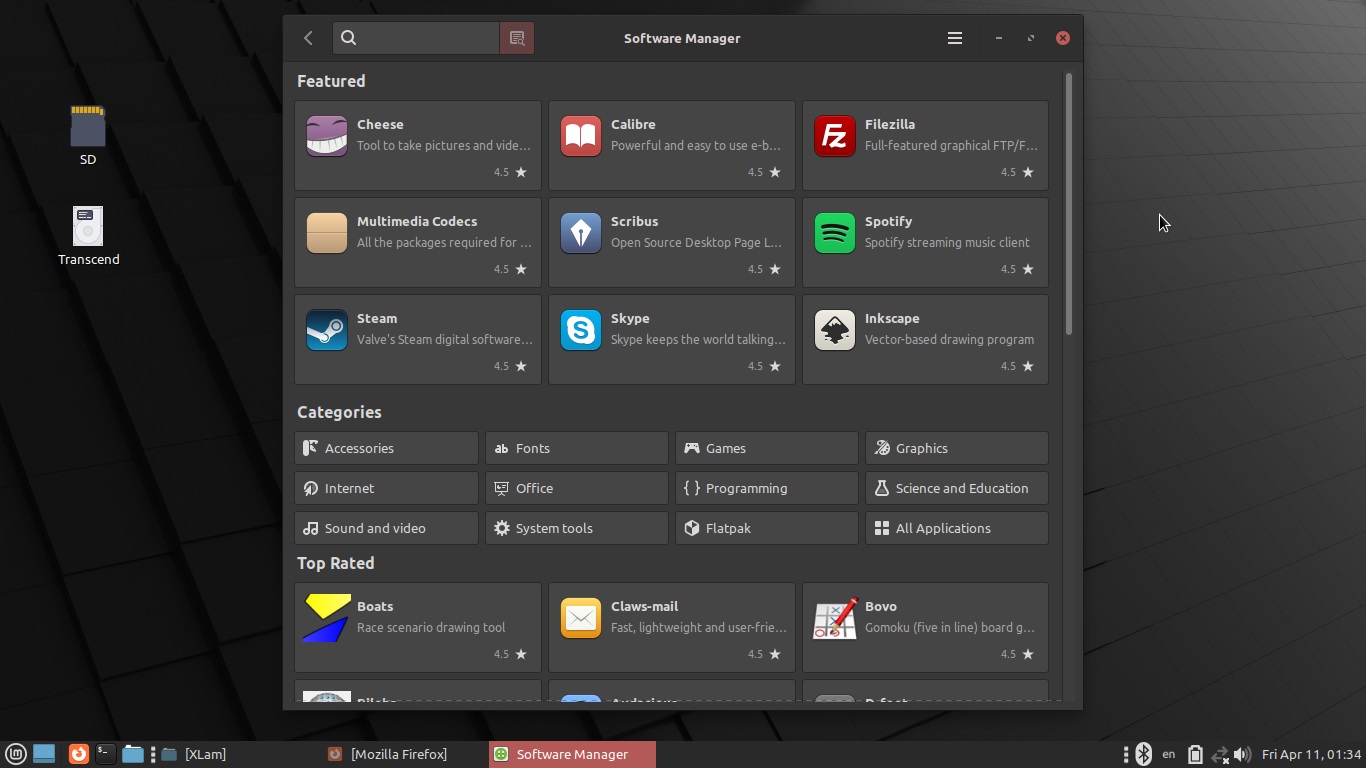Click Inkscape's Vector-based drawing program text
The image size is (1366, 768).
(x=949, y=339)
